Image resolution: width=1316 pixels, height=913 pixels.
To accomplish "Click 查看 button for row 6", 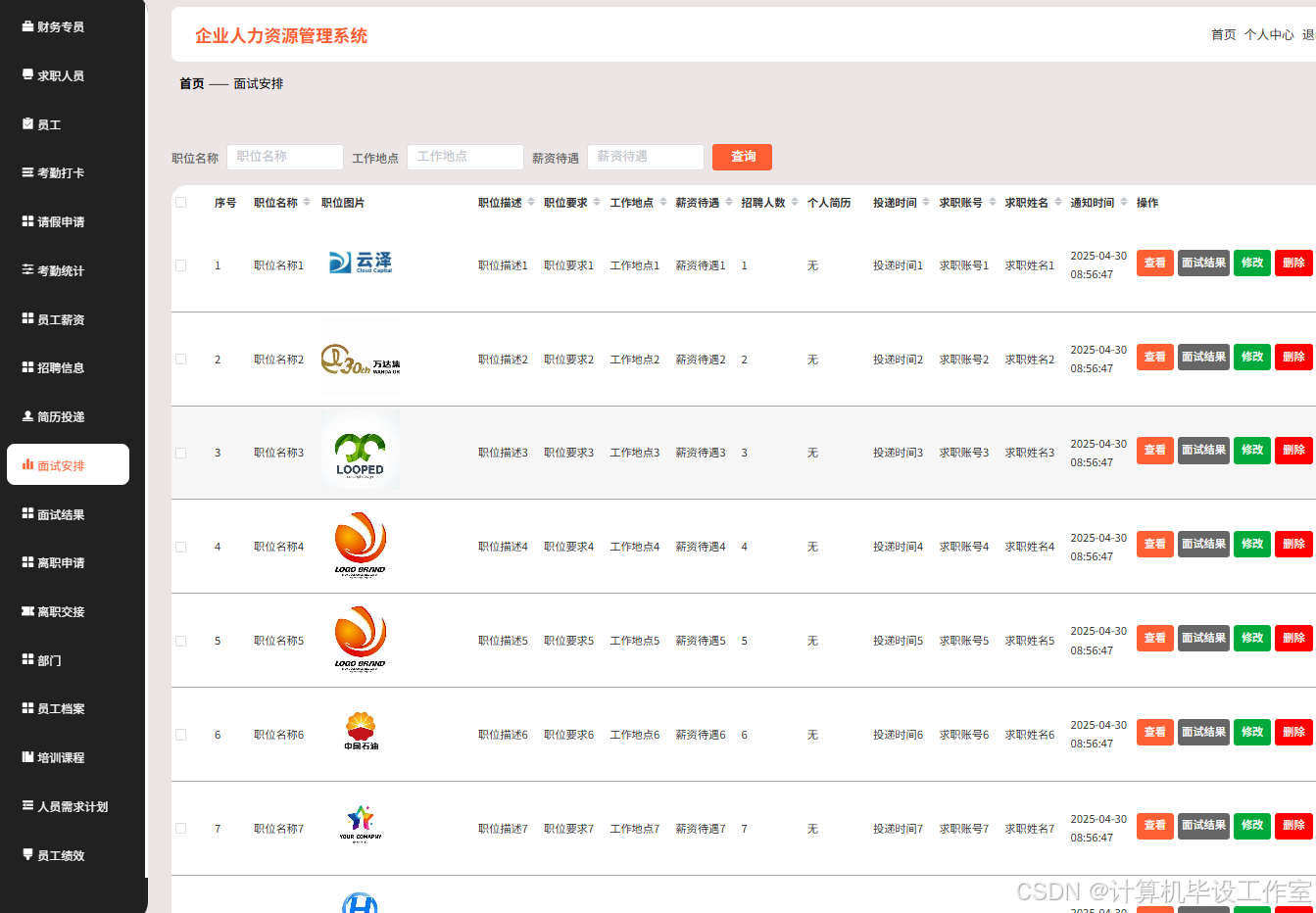I will [x=1155, y=732].
